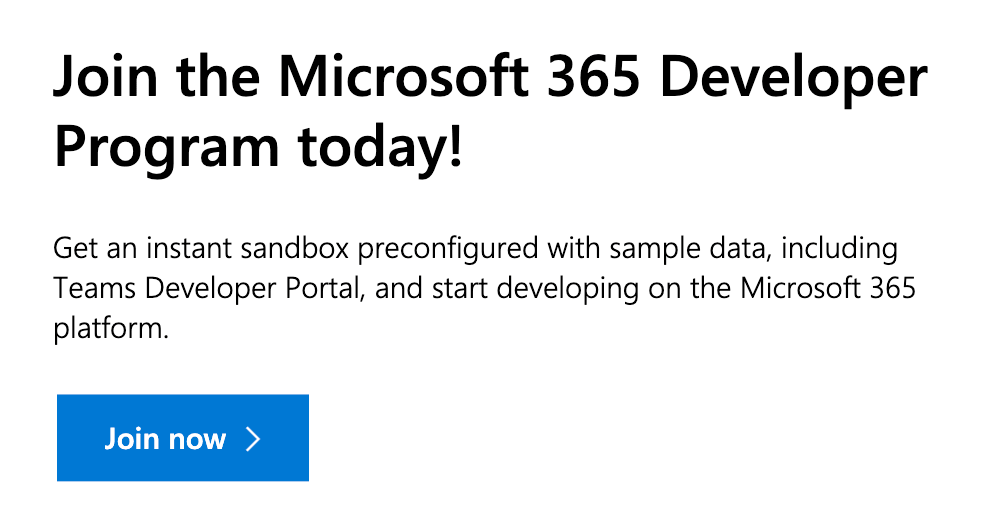This screenshot has height=523, width=988.
Task: Click the exclamation mark ending the heading
Action: (x=457, y=146)
